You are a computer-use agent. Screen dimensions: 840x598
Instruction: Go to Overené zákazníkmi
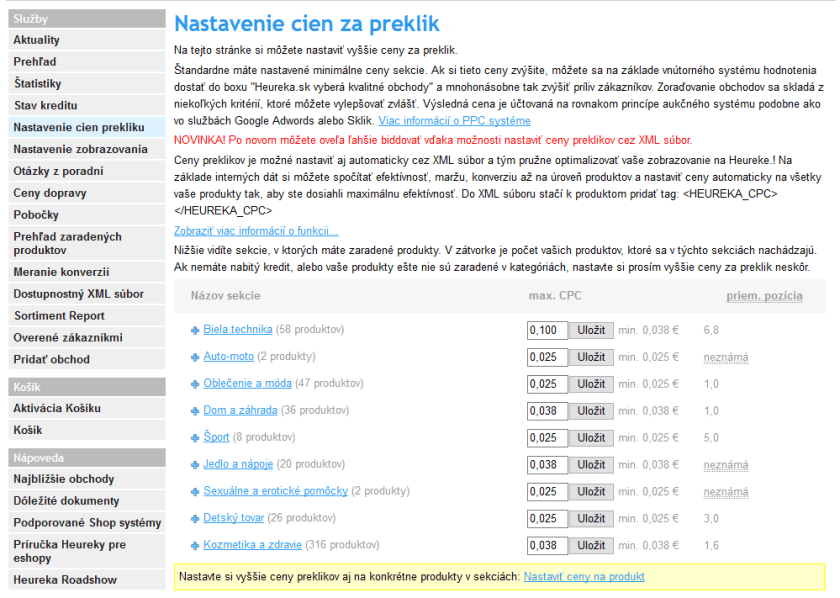click(87, 338)
